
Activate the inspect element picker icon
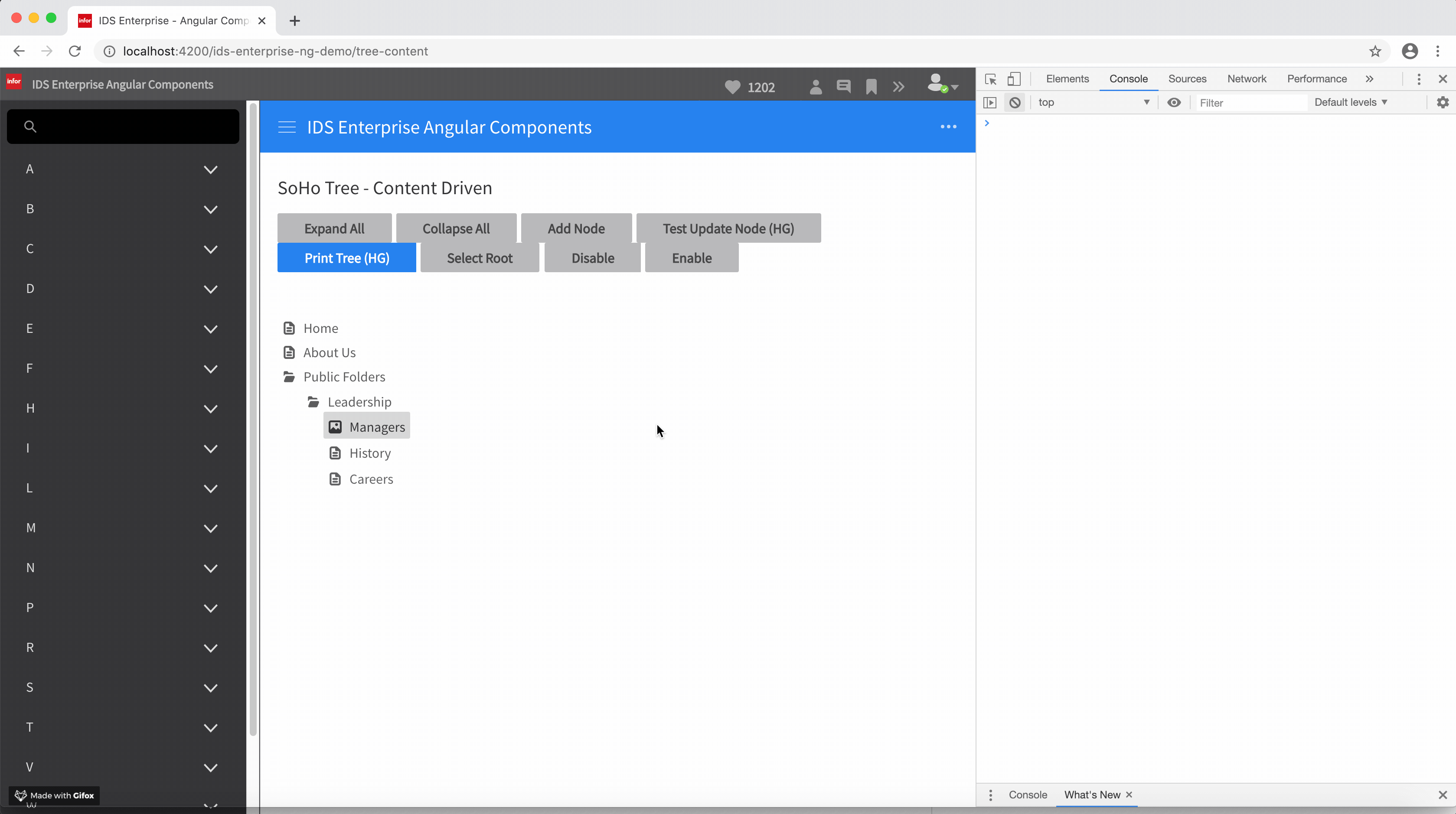tap(990, 79)
